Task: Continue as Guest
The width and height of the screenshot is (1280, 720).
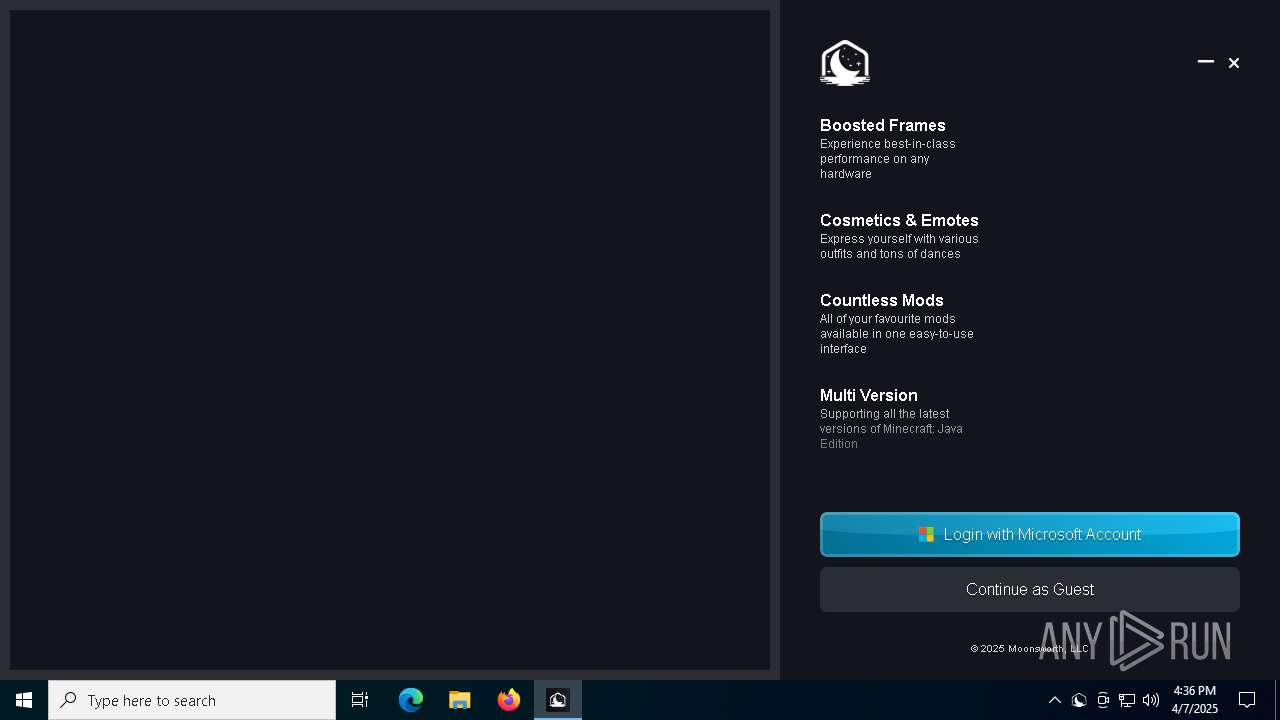Action: point(1030,589)
